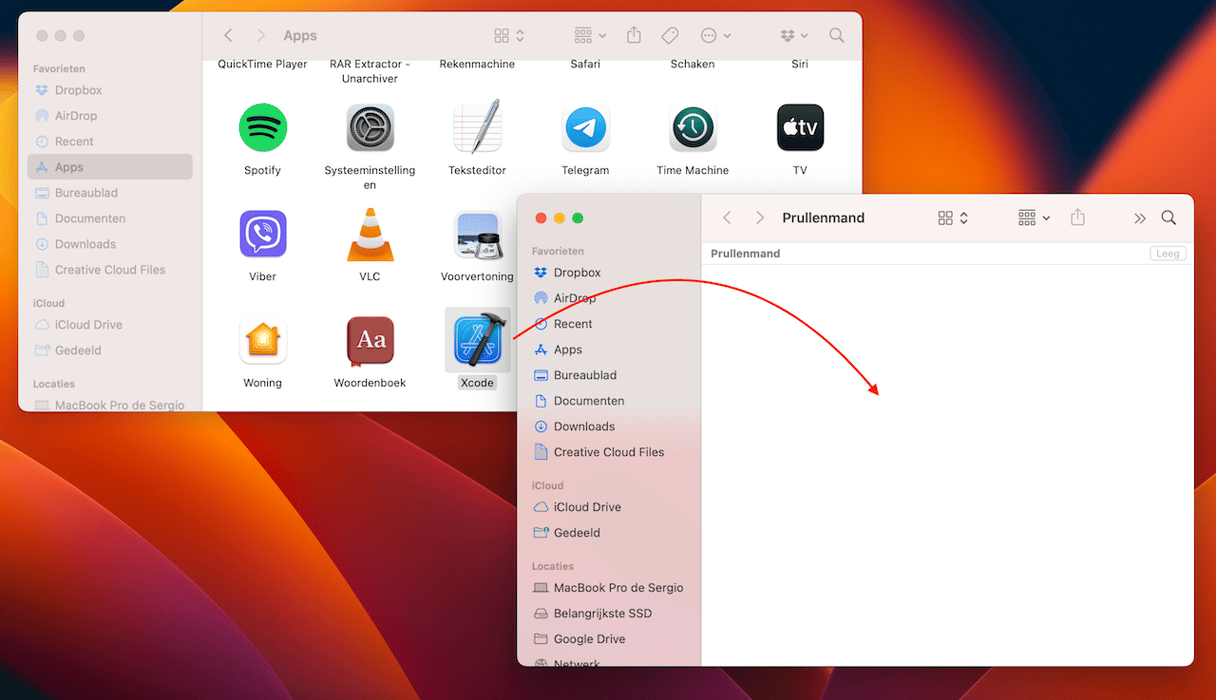Click the Rekenmachine label

pyautogui.click(x=477, y=64)
